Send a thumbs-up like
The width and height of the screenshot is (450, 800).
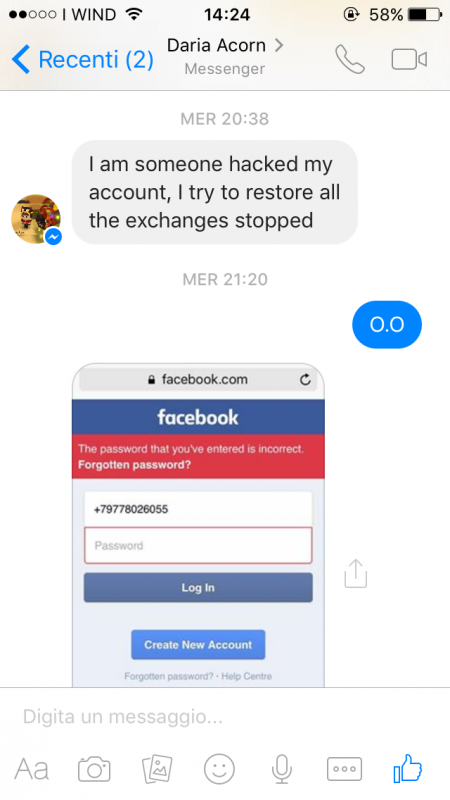click(408, 768)
